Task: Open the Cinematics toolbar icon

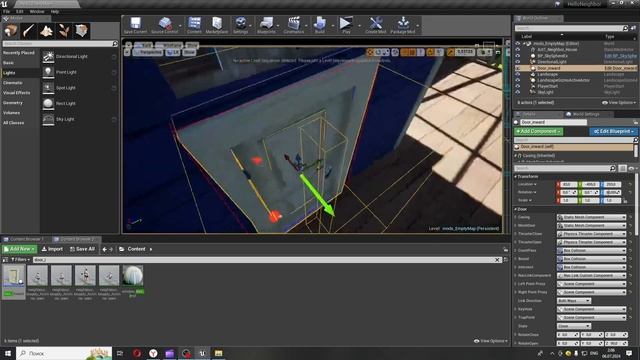Action: (293, 25)
